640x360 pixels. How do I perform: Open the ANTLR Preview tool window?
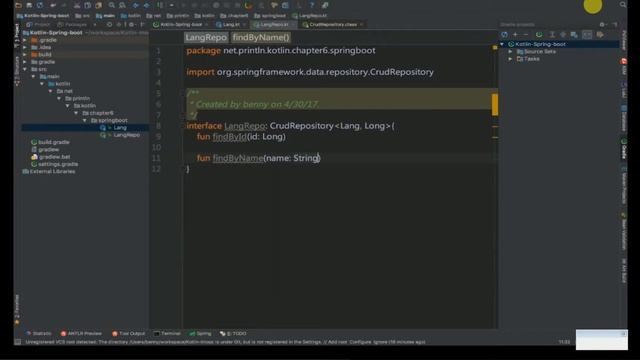(81, 333)
